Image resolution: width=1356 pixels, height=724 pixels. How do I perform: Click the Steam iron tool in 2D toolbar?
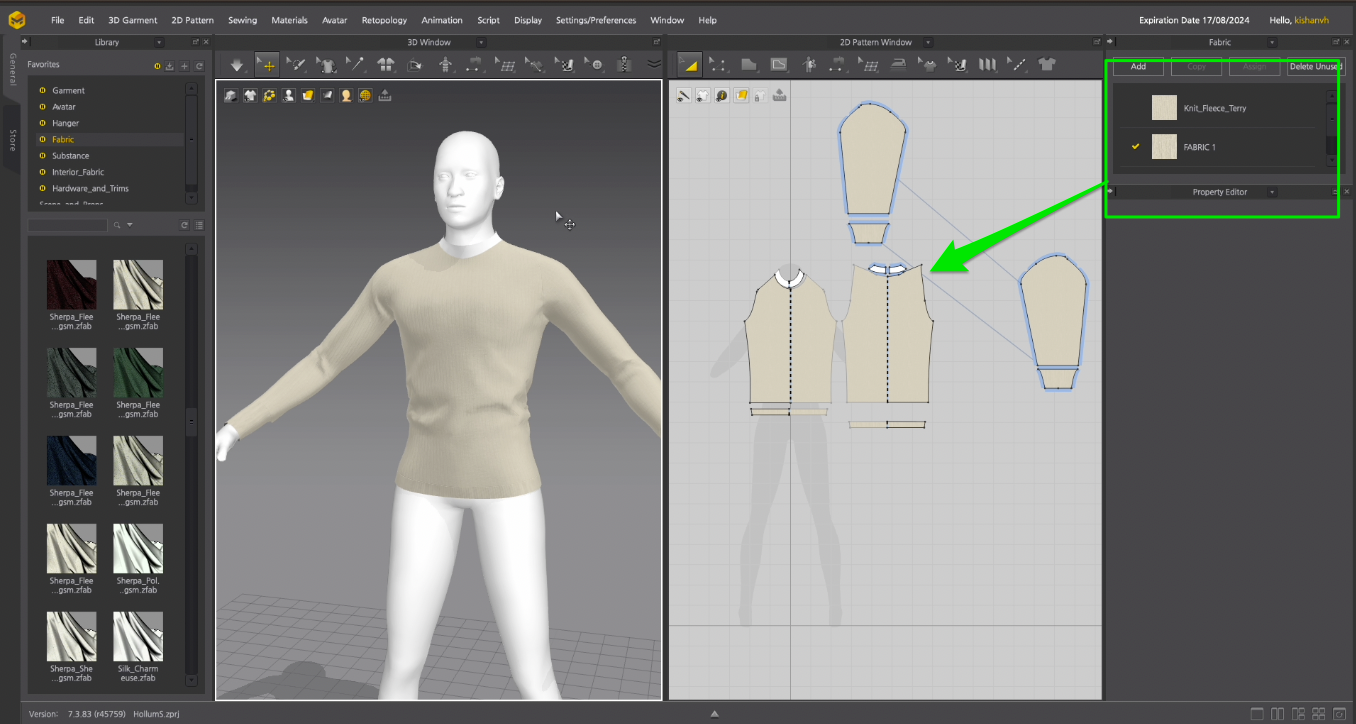(x=899, y=64)
